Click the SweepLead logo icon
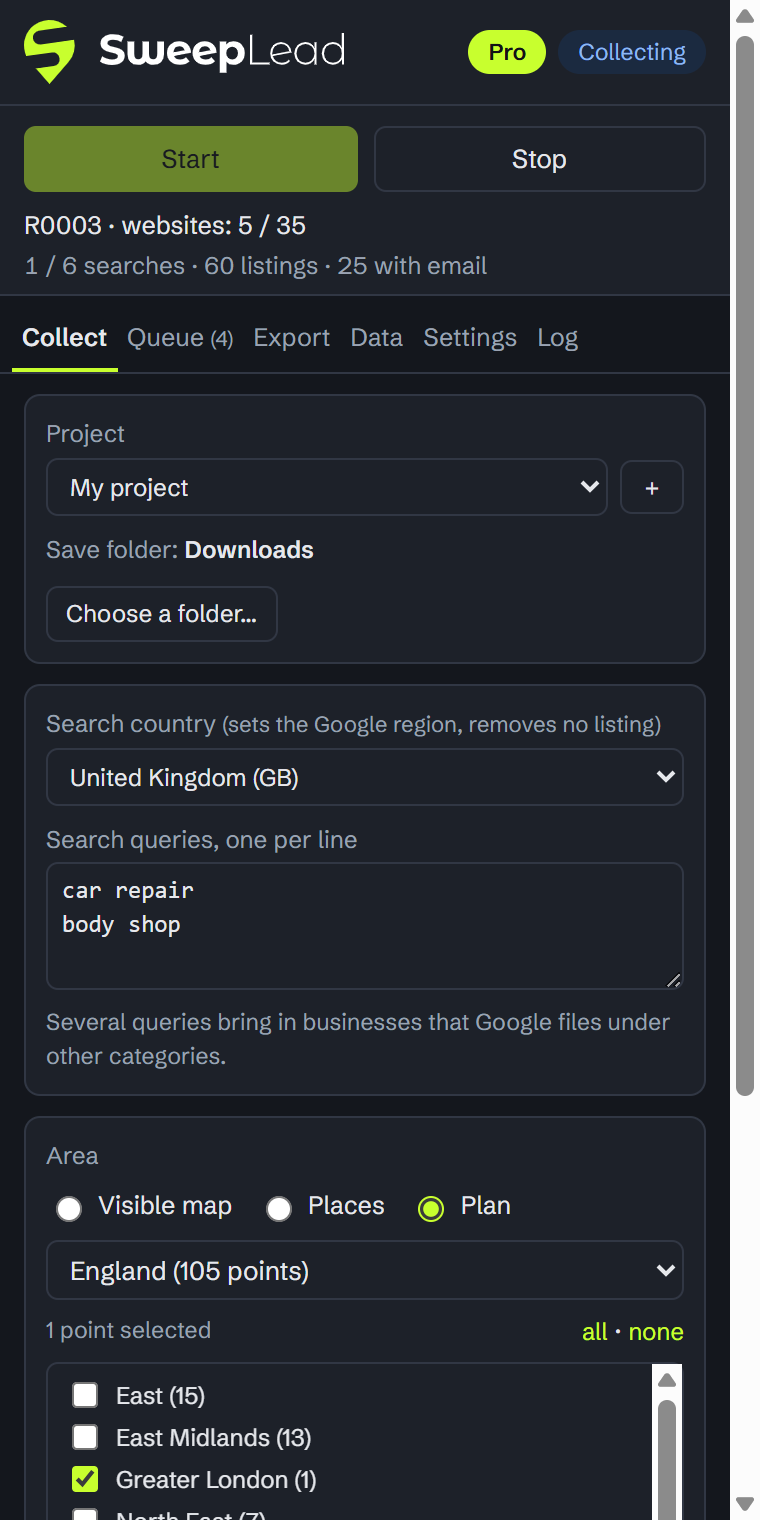The height and width of the screenshot is (1520, 760). click(50, 52)
